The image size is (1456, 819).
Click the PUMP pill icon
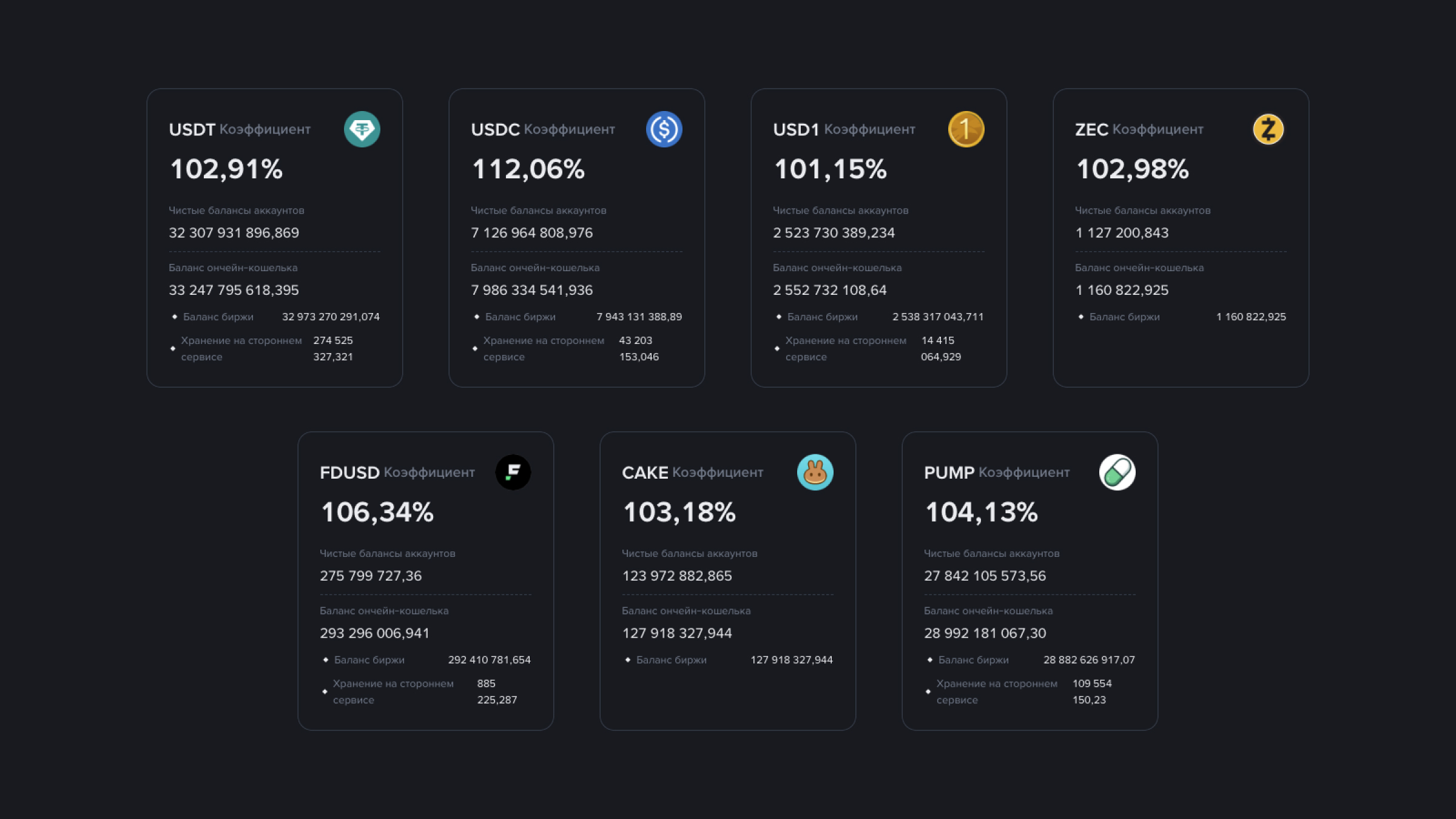pos(1117,472)
